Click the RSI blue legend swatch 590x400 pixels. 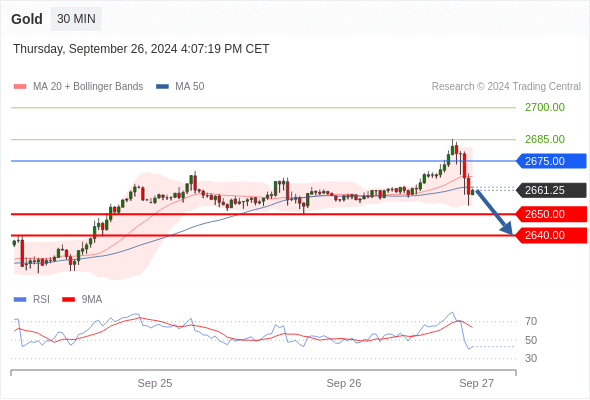pyautogui.click(x=20, y=300)
